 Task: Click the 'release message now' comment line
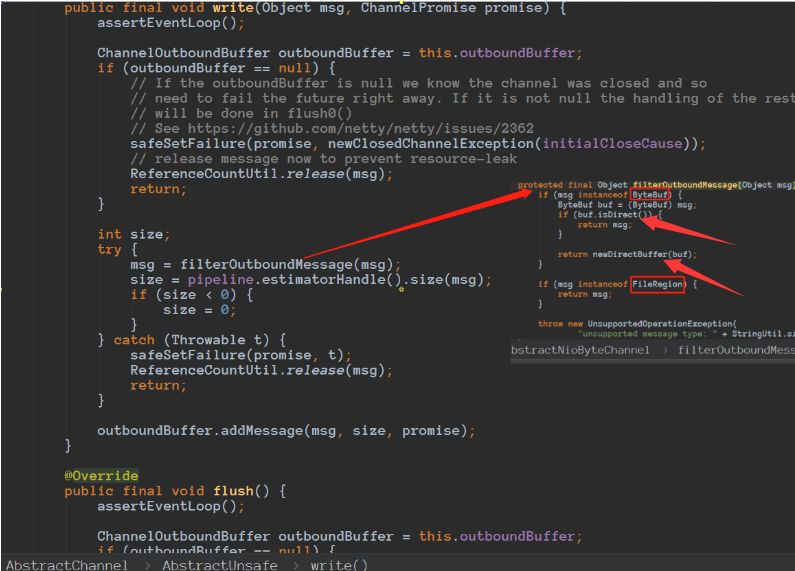point(323,159)
